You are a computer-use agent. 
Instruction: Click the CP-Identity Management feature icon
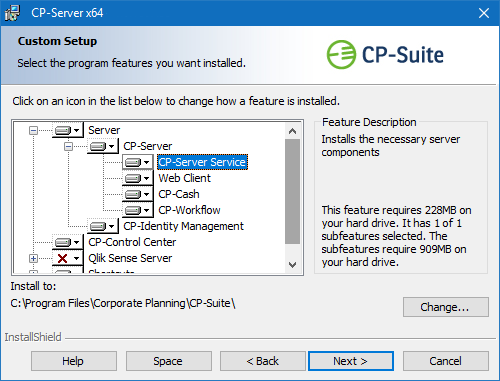click(x=103, y=226)
